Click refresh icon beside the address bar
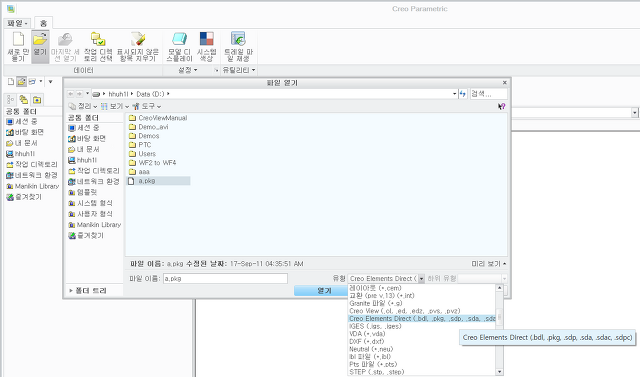640x377 pixels. tap(463, 94)
